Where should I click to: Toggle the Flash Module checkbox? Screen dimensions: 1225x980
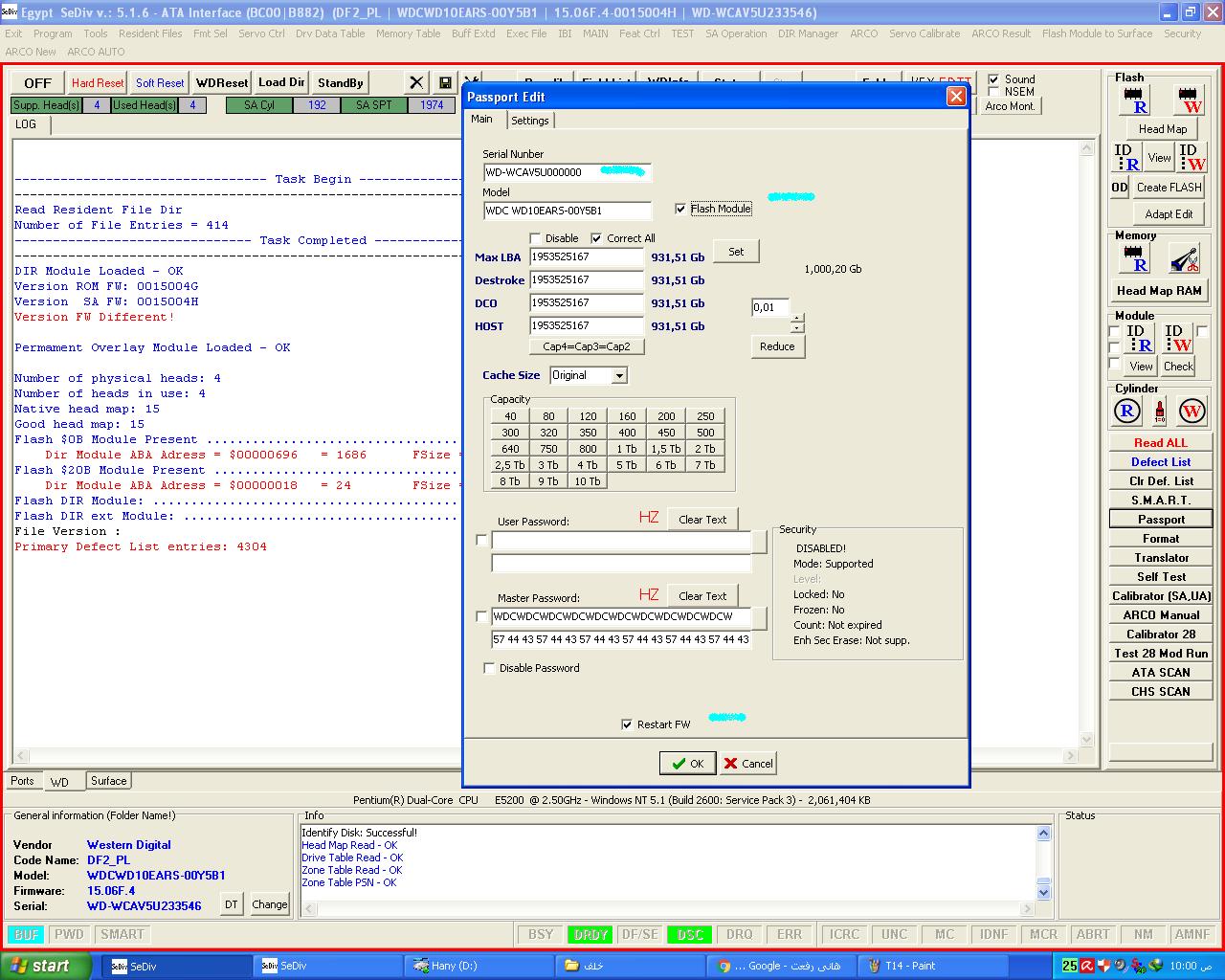(680, 209)
